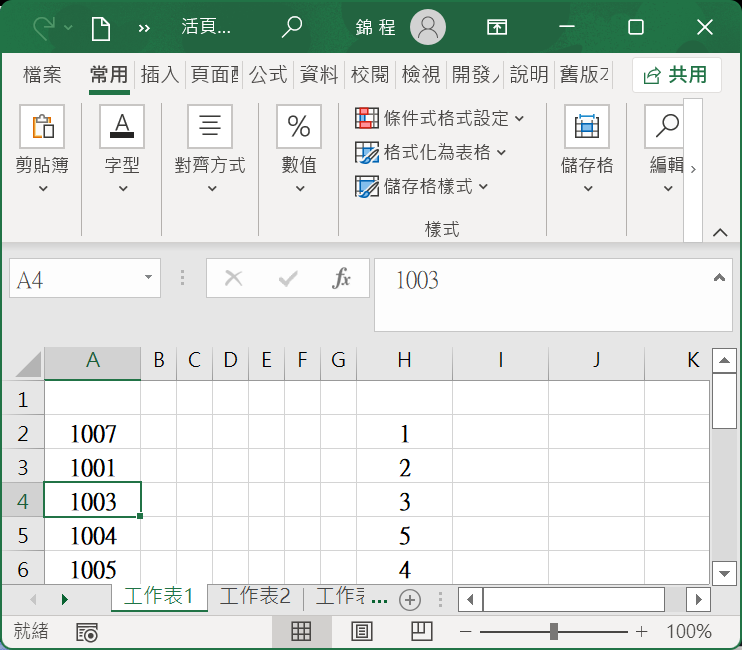Open 儲存格樣式 dropdown

[422, 186]
